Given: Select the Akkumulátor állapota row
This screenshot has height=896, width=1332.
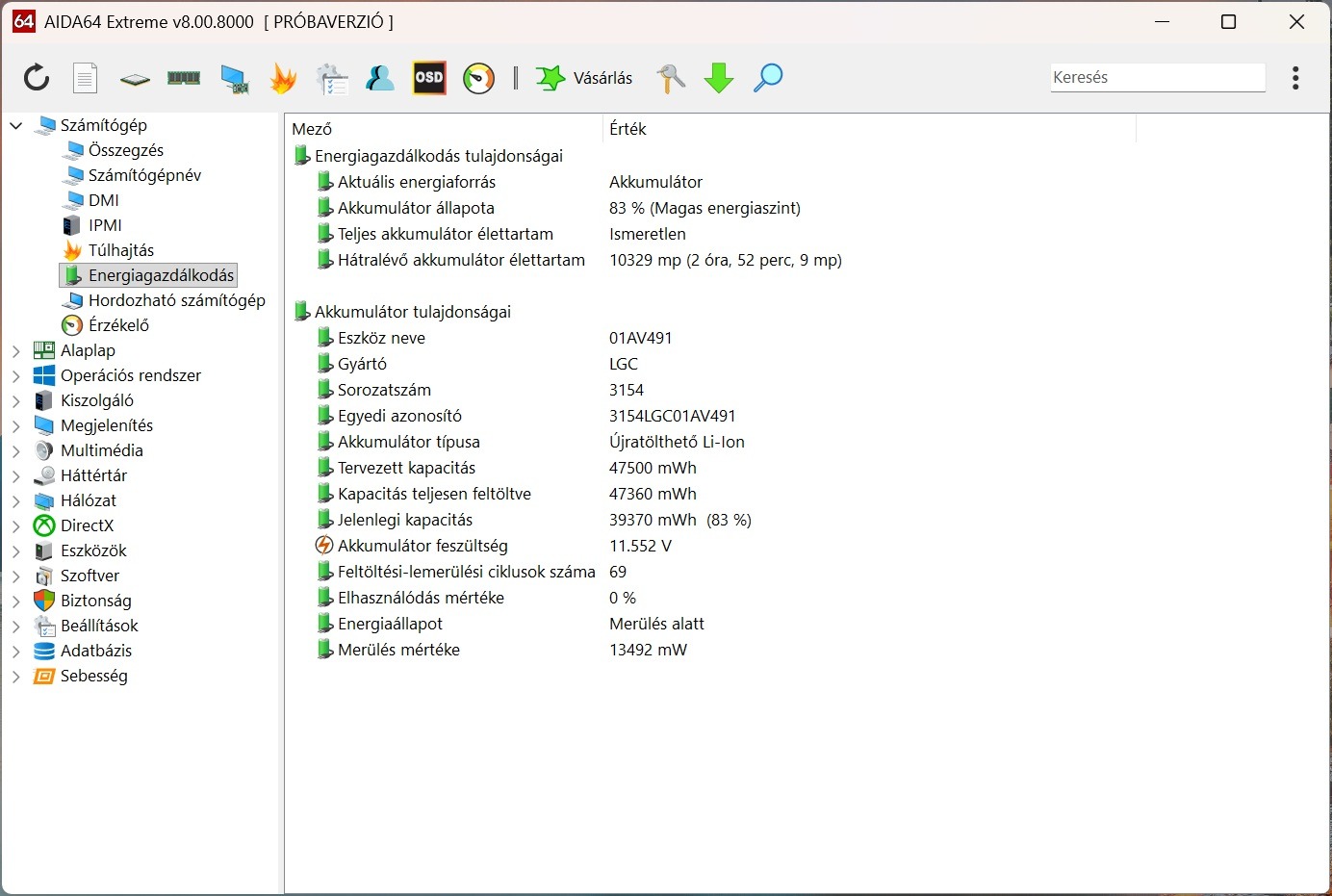Looking at the screenshot, I should pos(712,208).
